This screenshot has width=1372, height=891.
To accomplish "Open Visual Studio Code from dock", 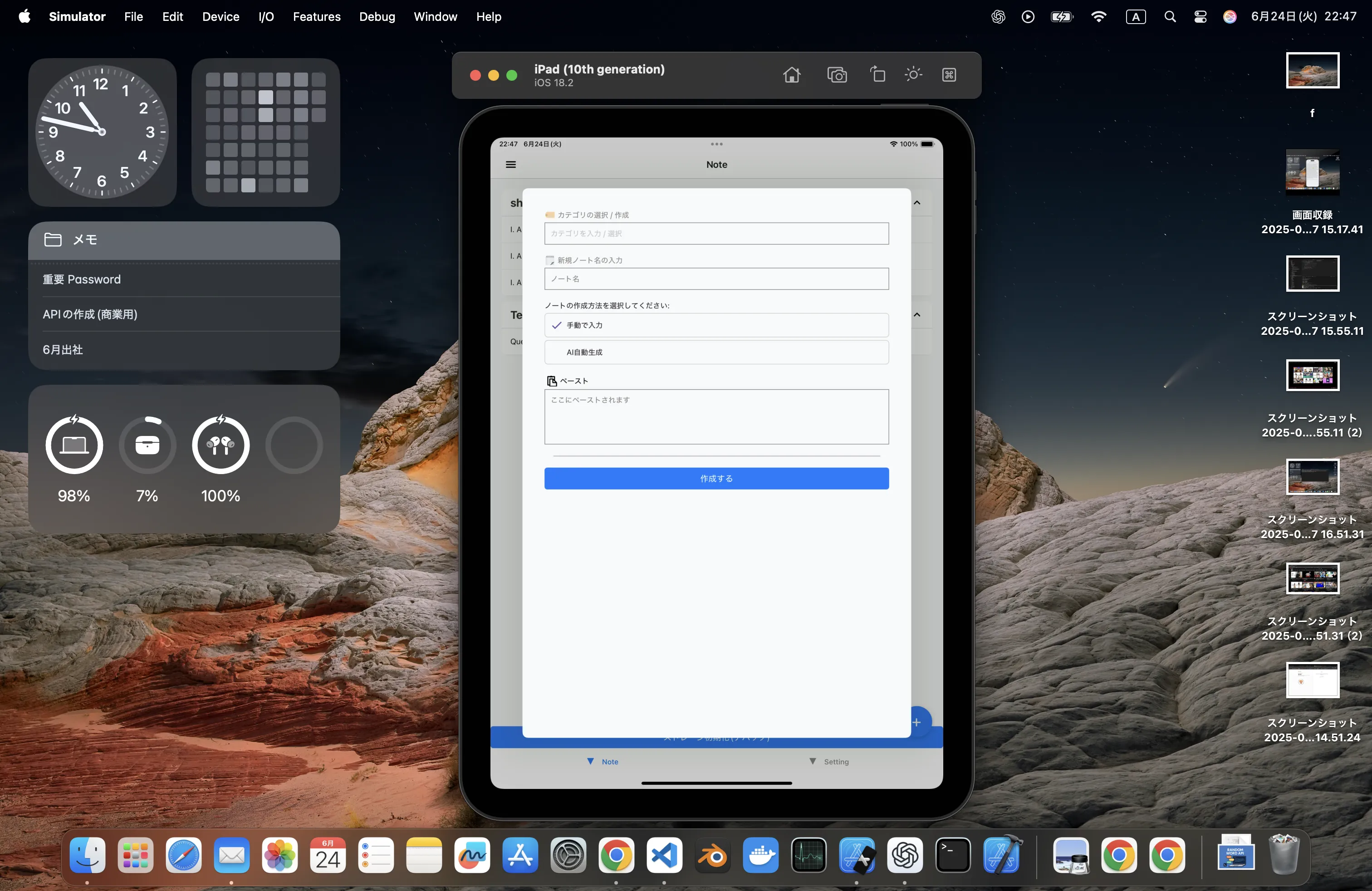I will tap(664, 855).
